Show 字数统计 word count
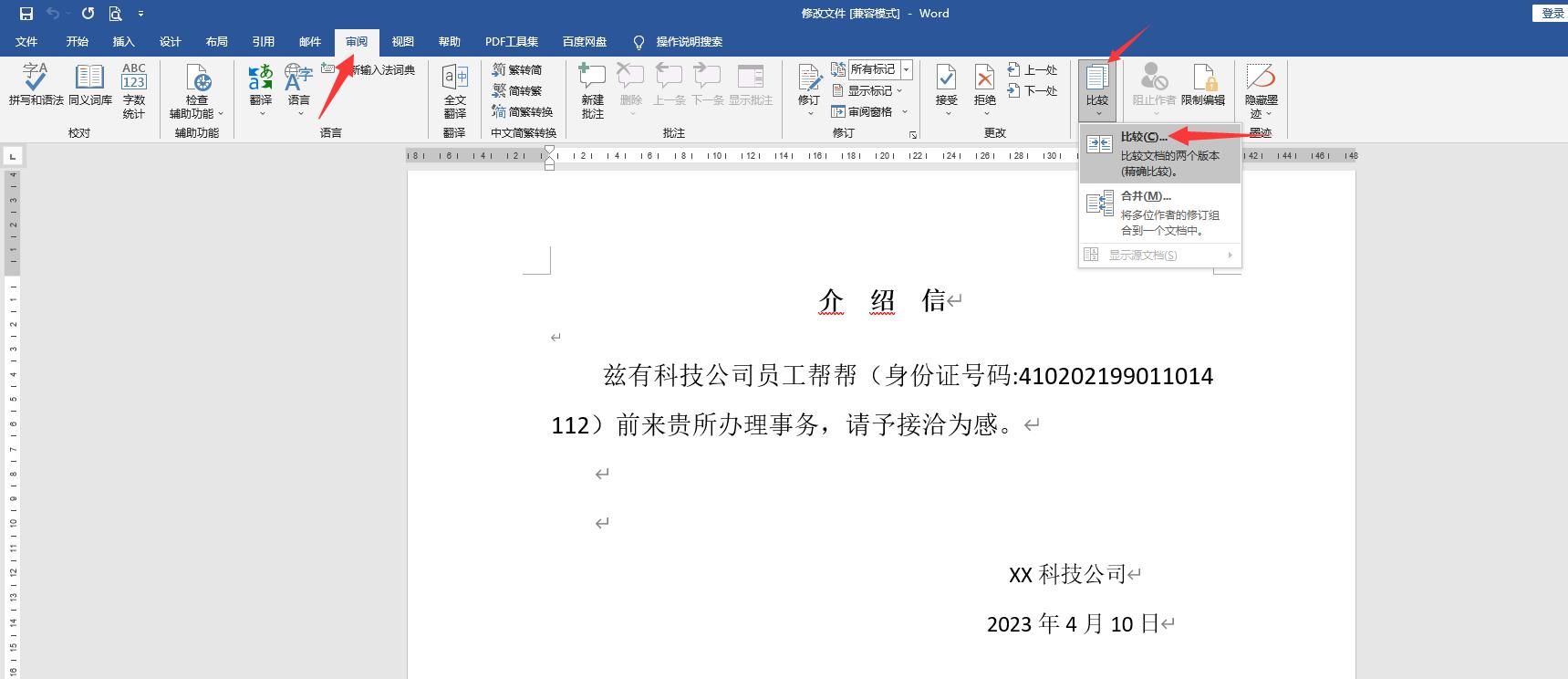The width and height of the screenshot is (1568, 679). click(134, 90)
